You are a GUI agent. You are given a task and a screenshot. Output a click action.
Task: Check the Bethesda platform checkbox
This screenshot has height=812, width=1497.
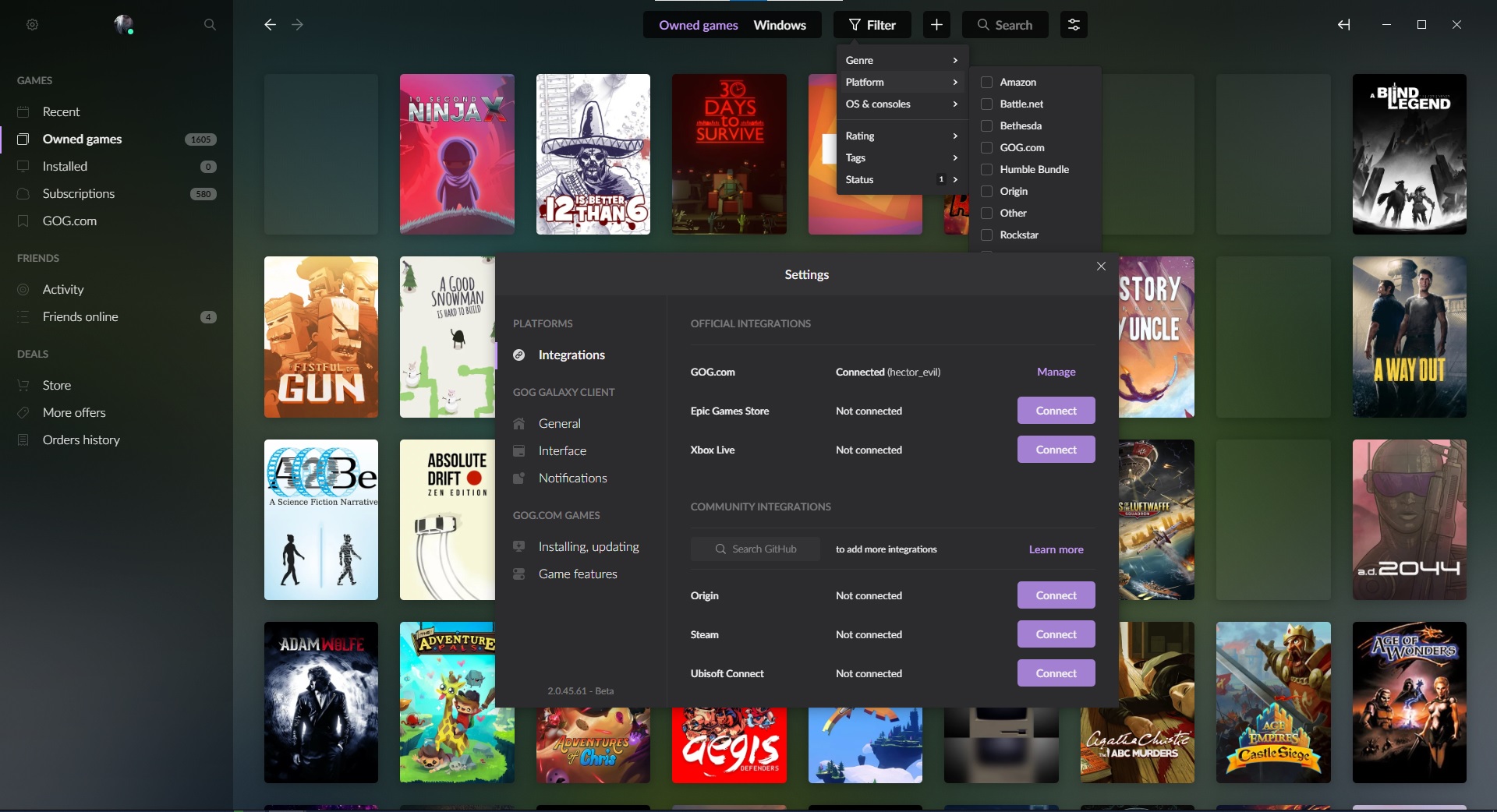pos(986,125)
